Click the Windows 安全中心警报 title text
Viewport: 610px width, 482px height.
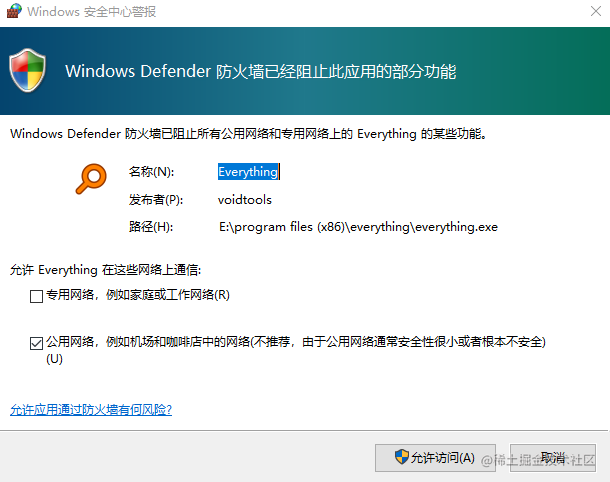(x=91, y=12)
